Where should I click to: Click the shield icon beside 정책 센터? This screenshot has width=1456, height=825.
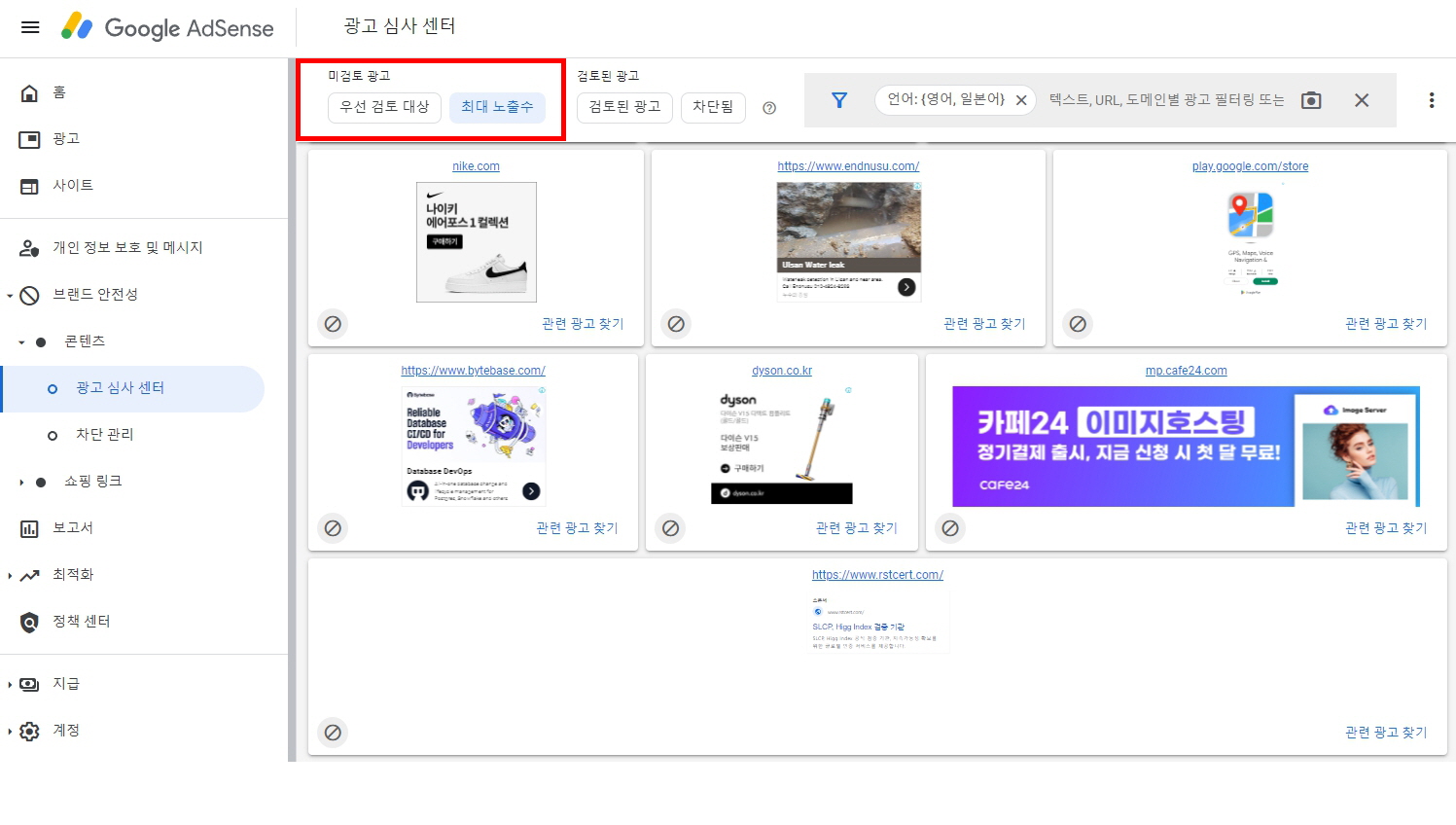[x=30, y=622]
